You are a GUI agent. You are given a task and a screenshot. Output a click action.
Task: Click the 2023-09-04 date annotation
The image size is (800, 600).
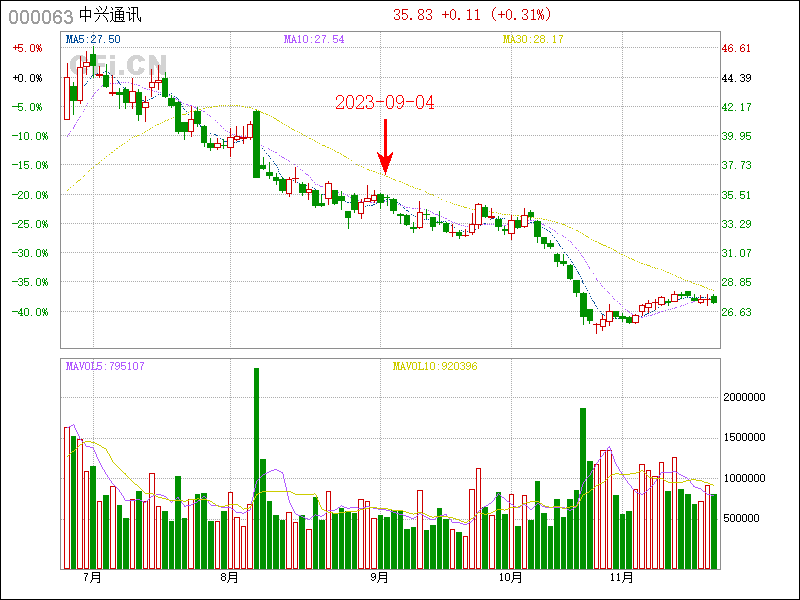(x=384, y=103)
